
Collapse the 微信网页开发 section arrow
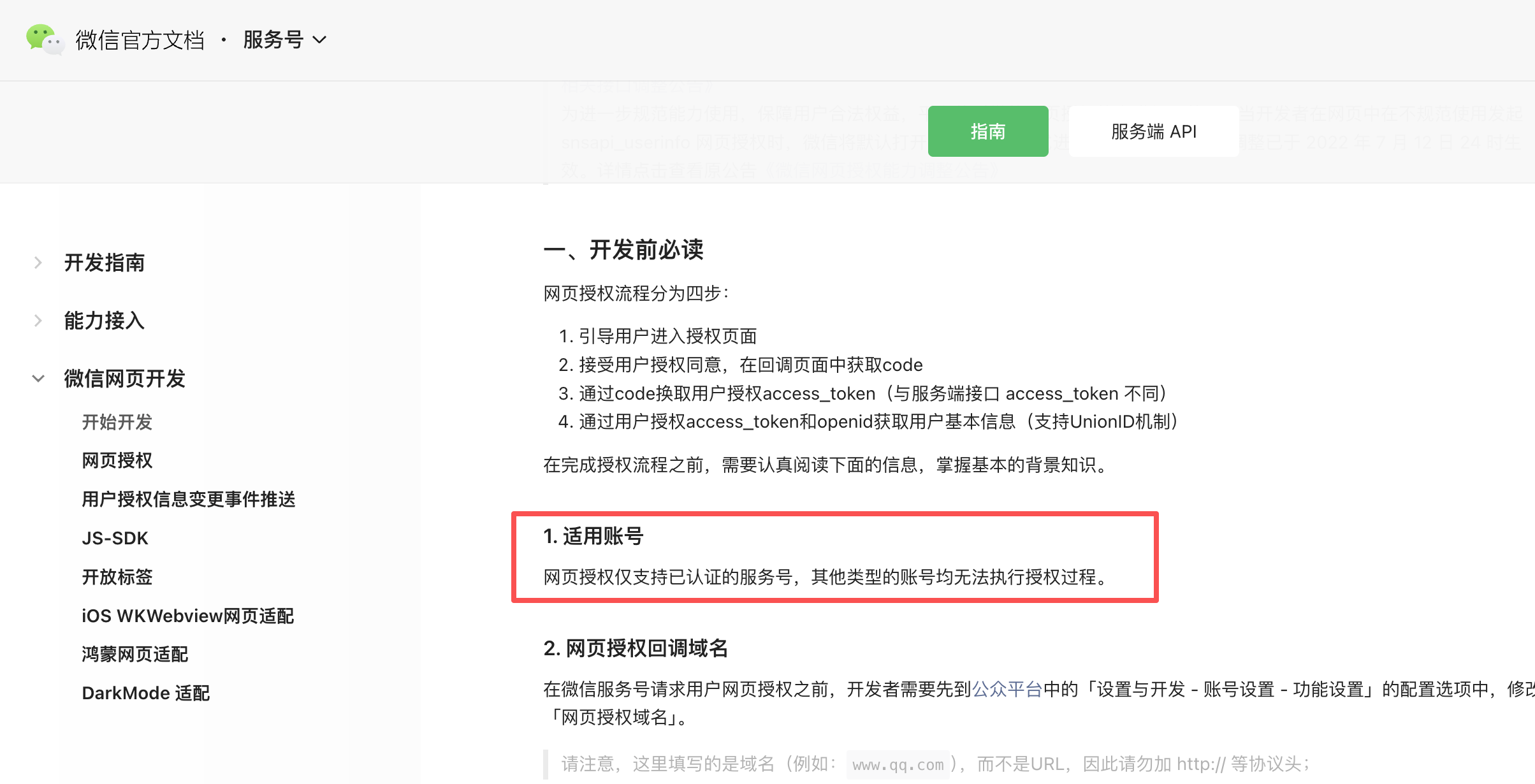point(38,379)
